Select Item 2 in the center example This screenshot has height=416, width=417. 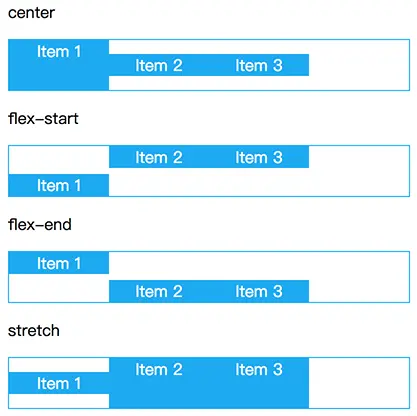[159, 65]
